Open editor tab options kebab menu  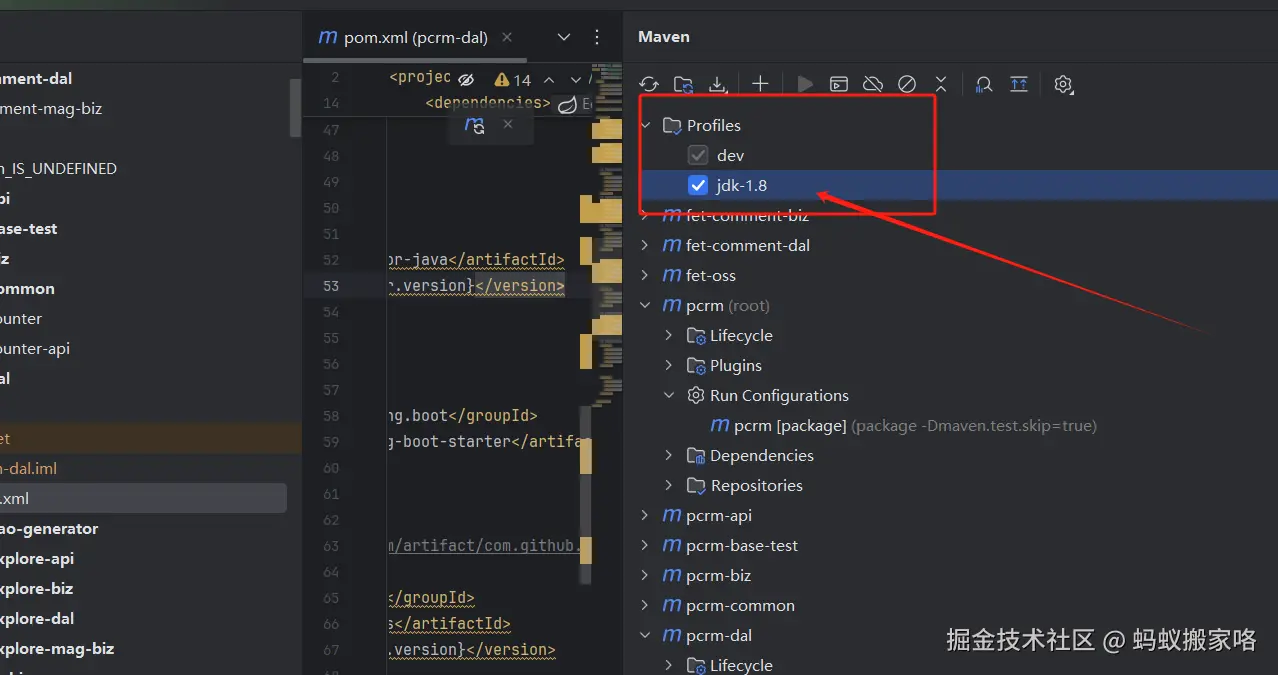point(597,37)
